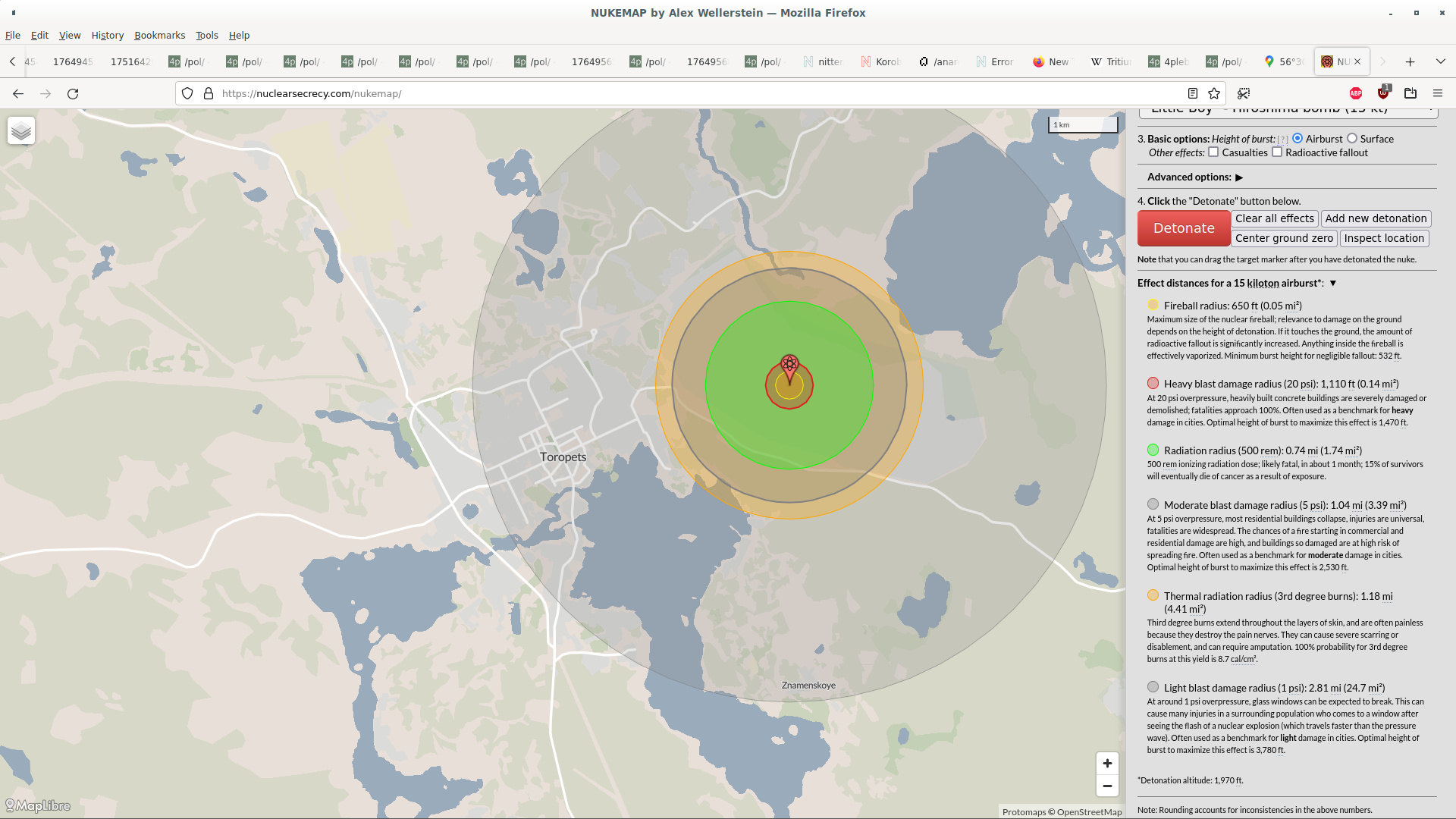Zoom in with the plus map button

tap(1107, 764)
